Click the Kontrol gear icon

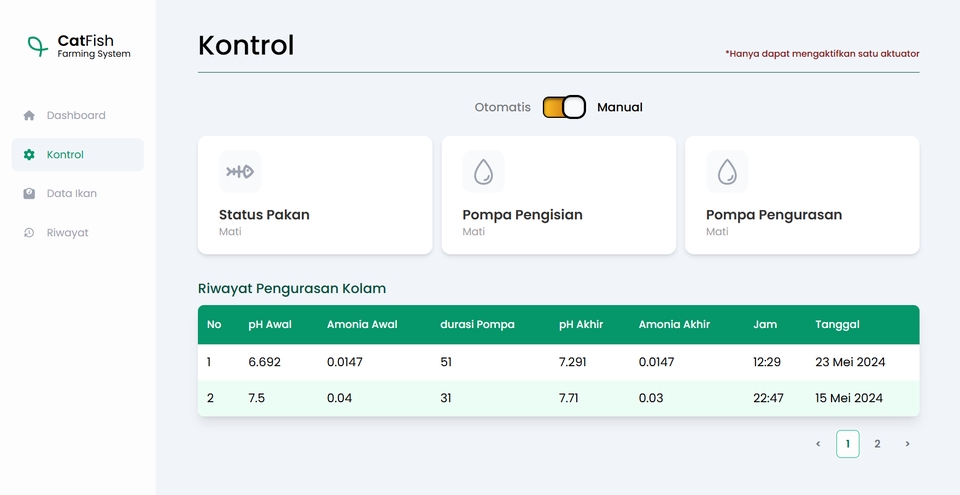tap(29, 155)
